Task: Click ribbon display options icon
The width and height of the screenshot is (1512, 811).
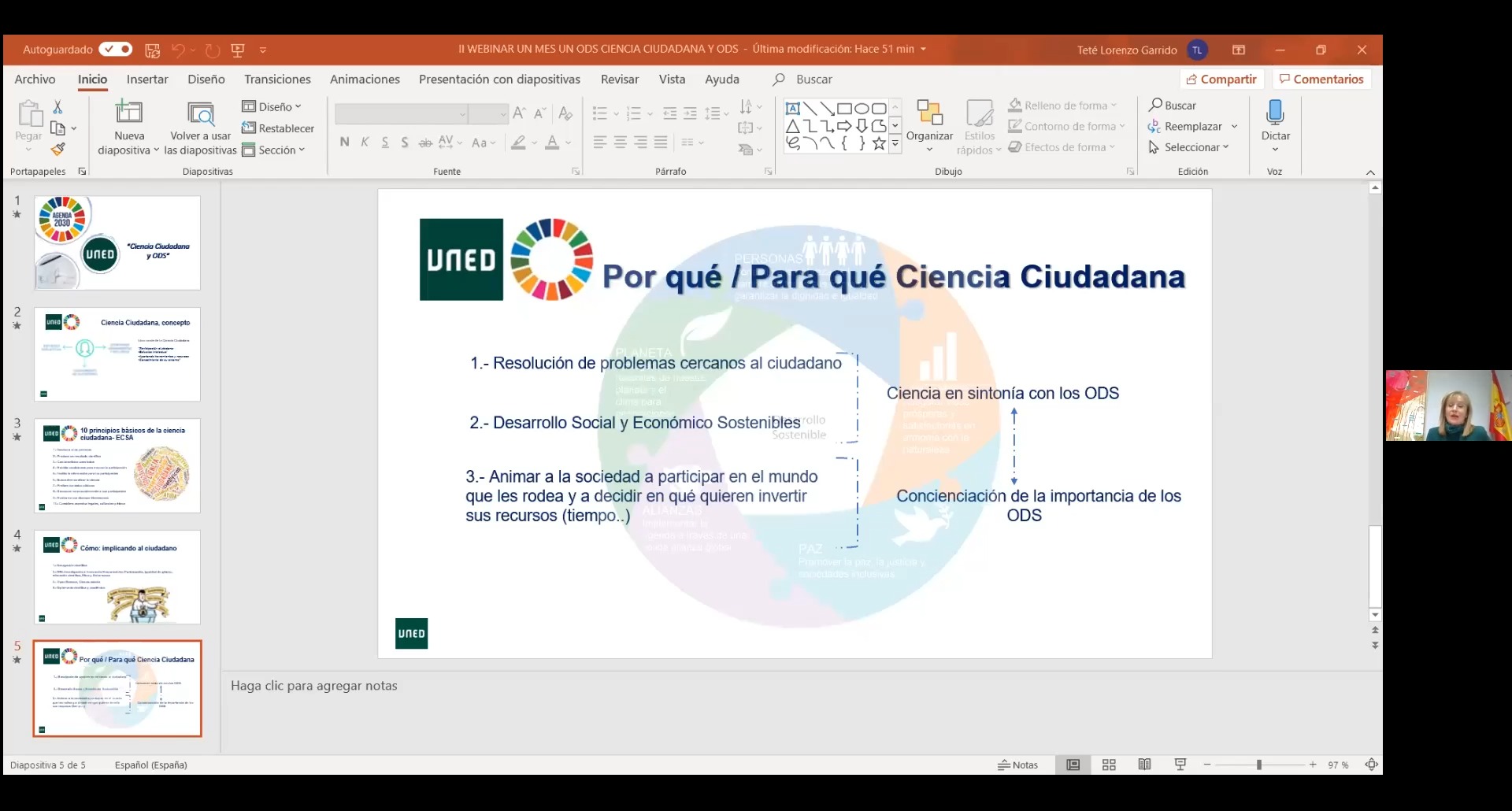Action: pyautogui.click(x=1238, y=50)
